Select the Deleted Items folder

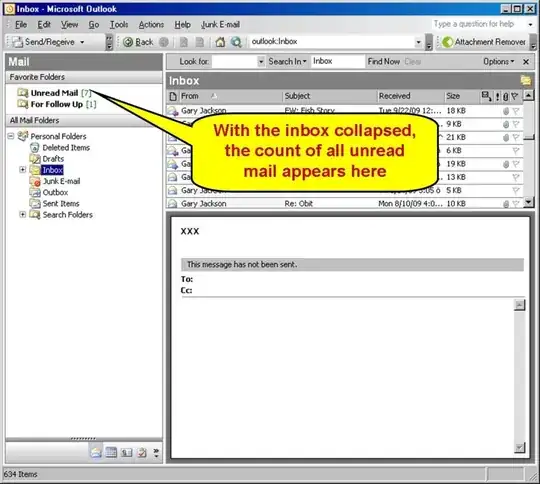click(60, 148)
